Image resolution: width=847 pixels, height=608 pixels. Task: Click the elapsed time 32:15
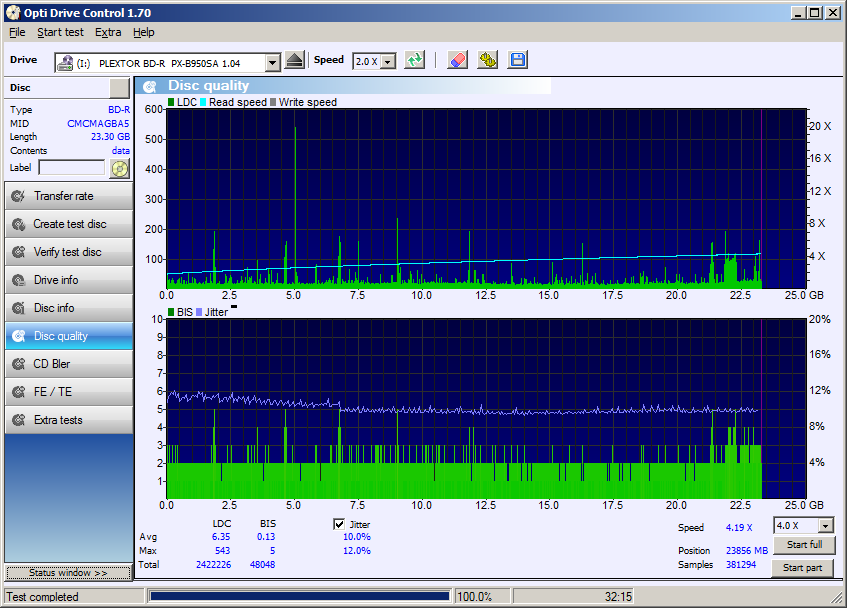[618, 597]
